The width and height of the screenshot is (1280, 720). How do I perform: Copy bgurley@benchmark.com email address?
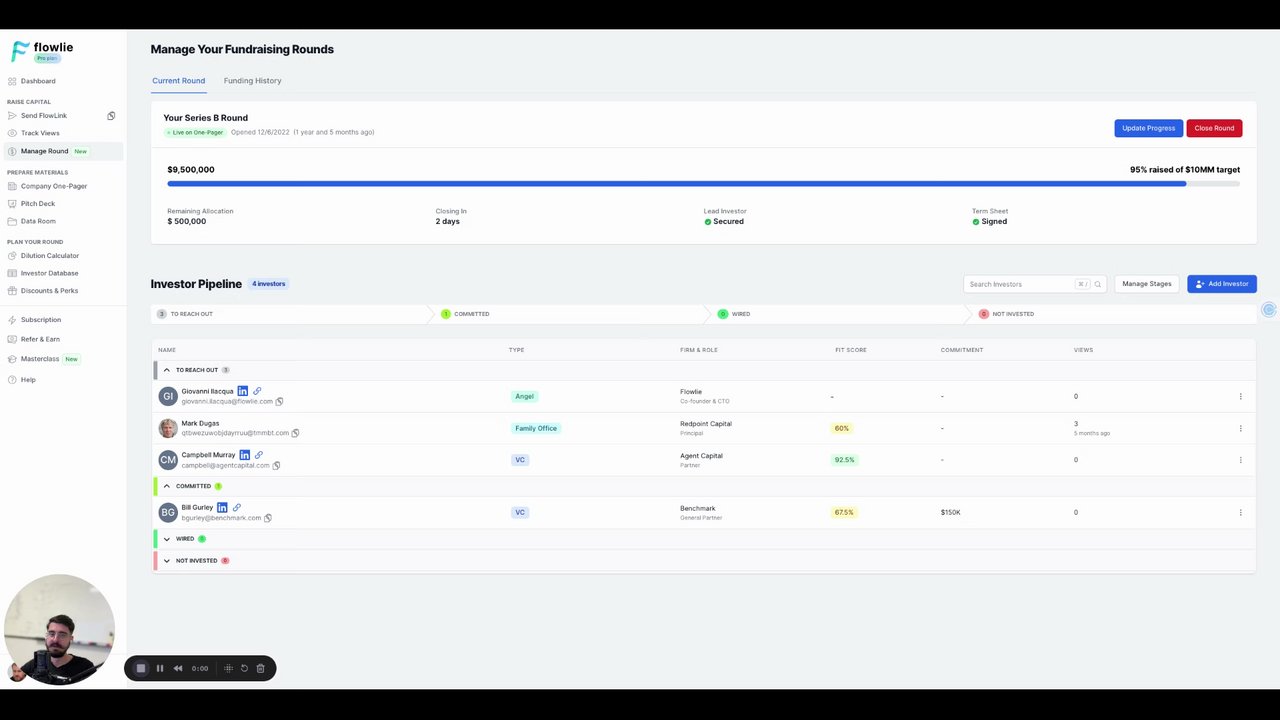point(267,518)
